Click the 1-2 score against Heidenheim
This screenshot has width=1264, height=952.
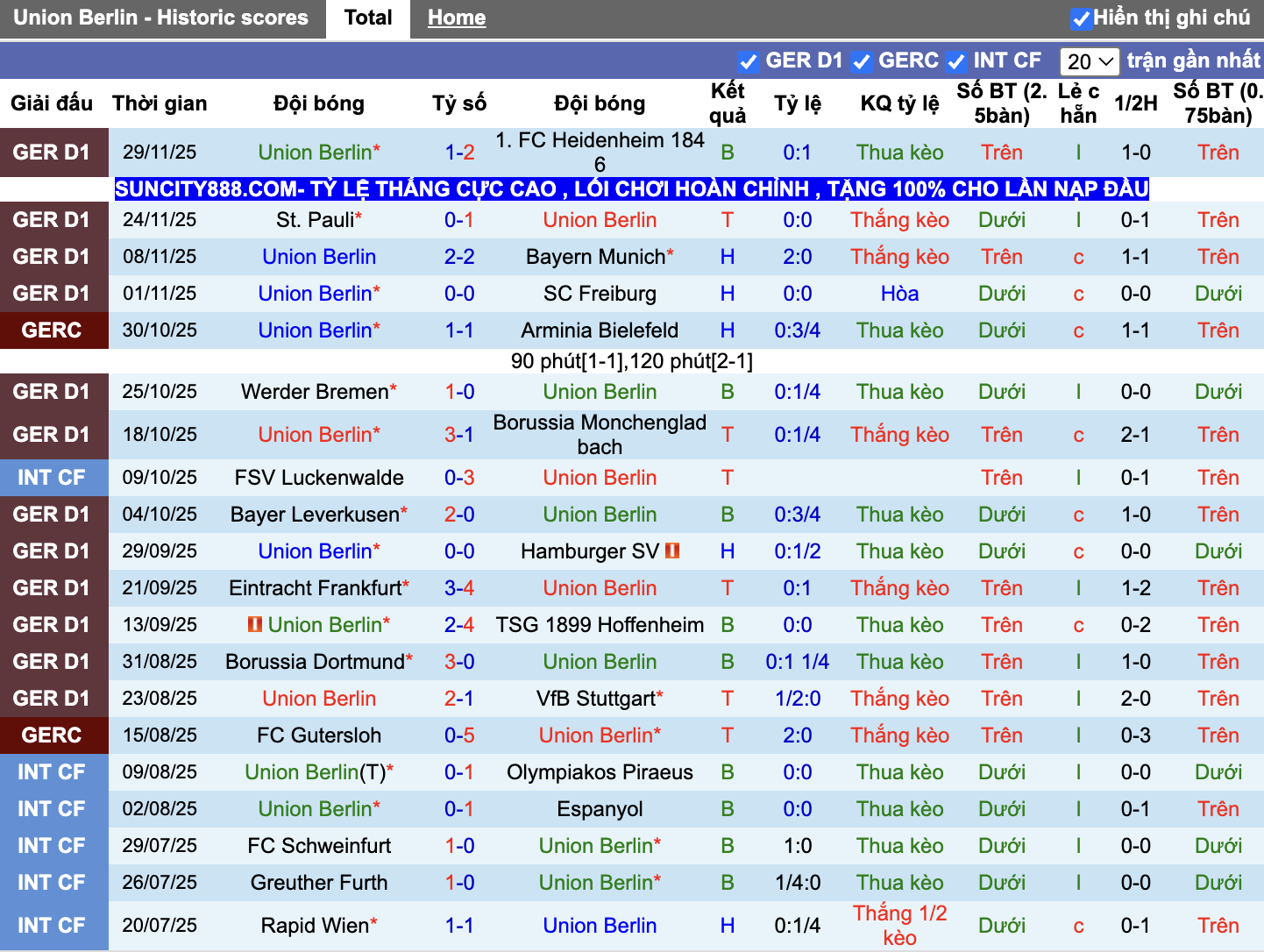pyautogui.click(x=459, y=153)
